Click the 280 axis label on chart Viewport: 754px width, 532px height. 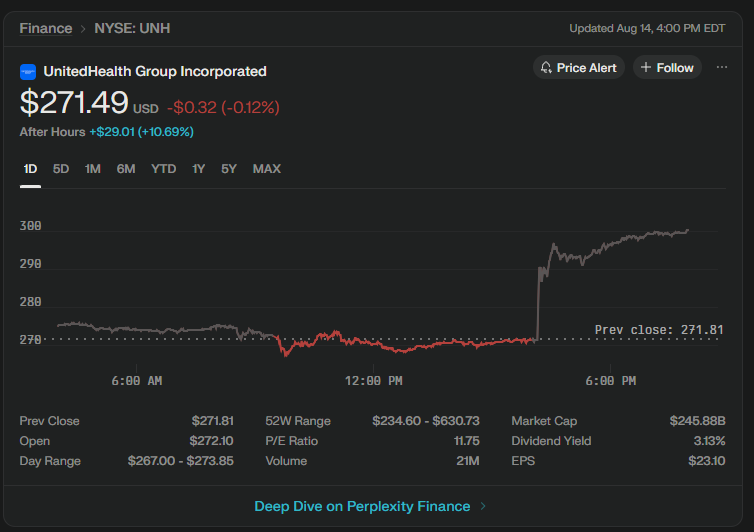pyautogui.click(x=30, y=302)
